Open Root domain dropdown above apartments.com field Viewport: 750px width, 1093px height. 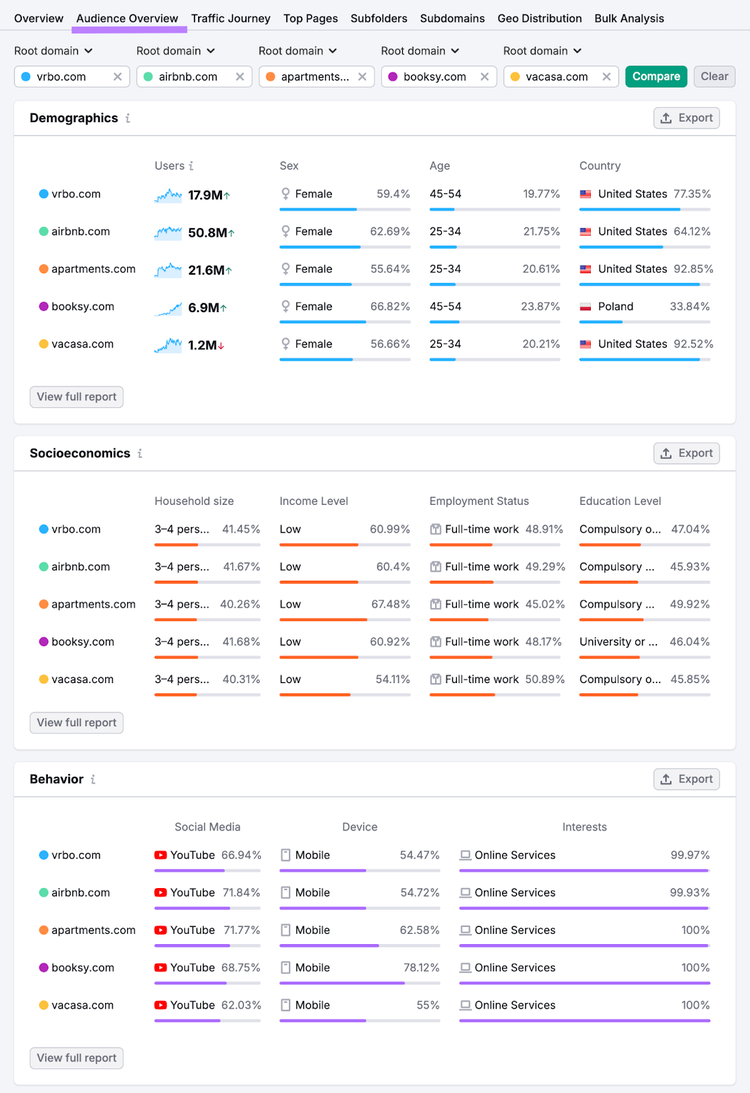pos(298,51)
